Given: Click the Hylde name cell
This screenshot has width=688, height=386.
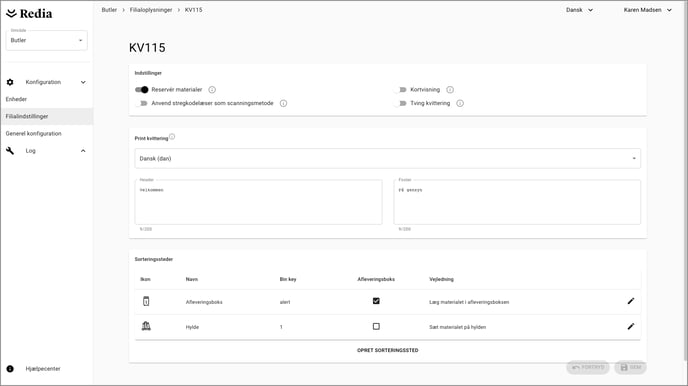Looking at the screenshot, I should tap(192, 327).
